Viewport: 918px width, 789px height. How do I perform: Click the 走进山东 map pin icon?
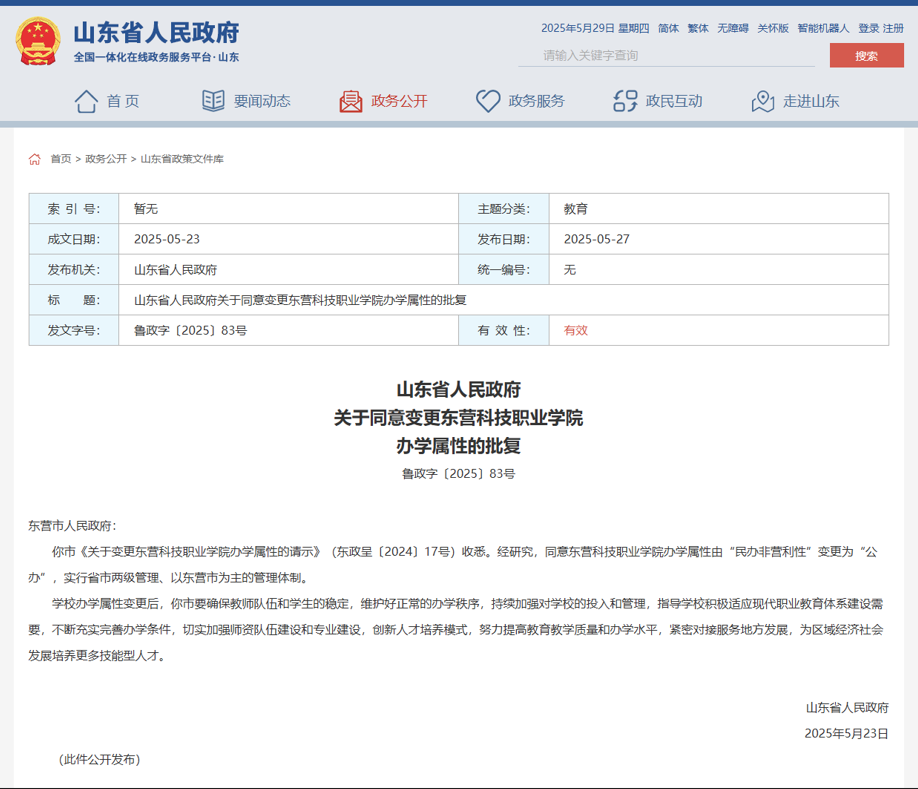[762, 101]
